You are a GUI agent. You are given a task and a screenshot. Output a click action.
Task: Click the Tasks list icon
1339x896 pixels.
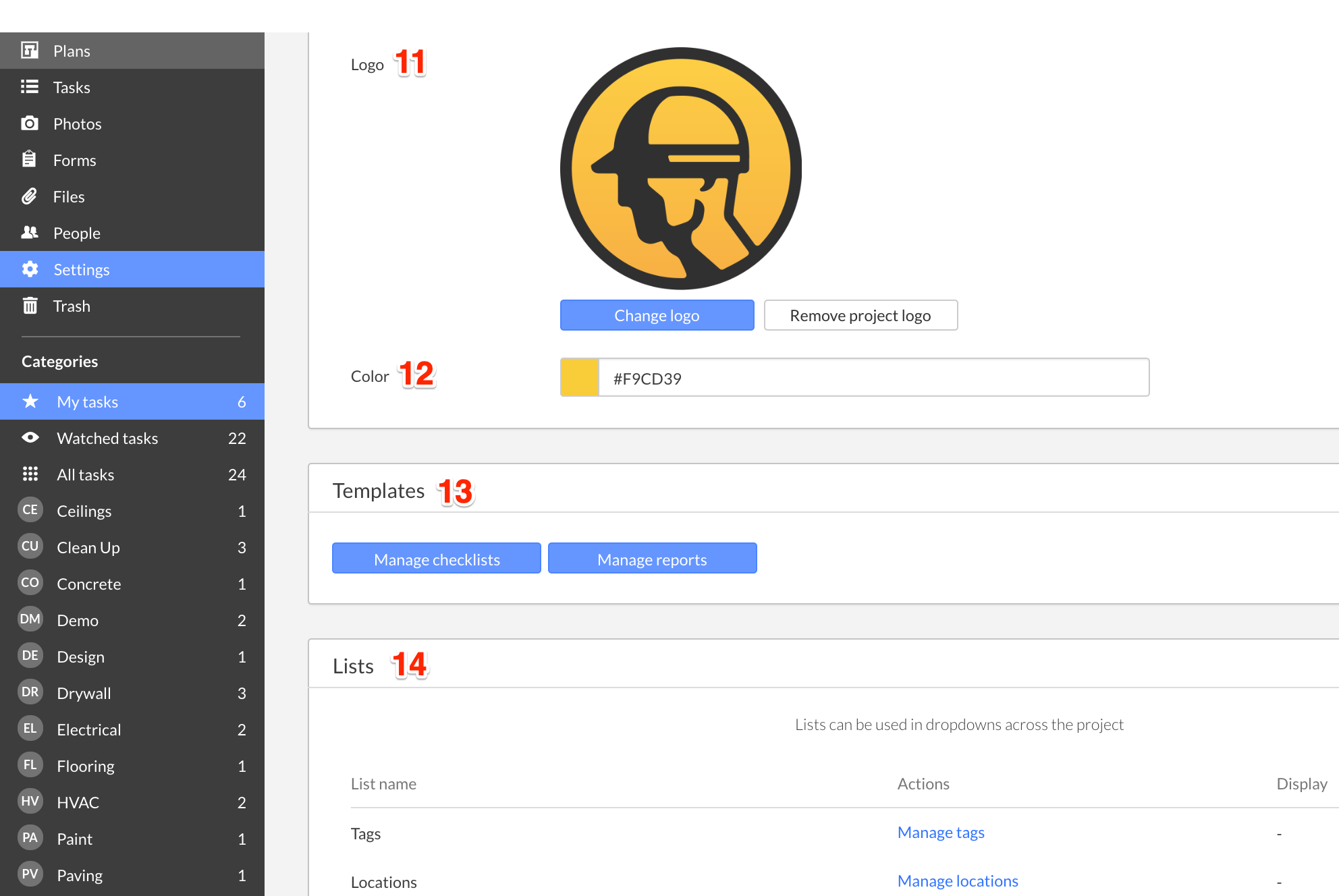(x=30, y=87)
